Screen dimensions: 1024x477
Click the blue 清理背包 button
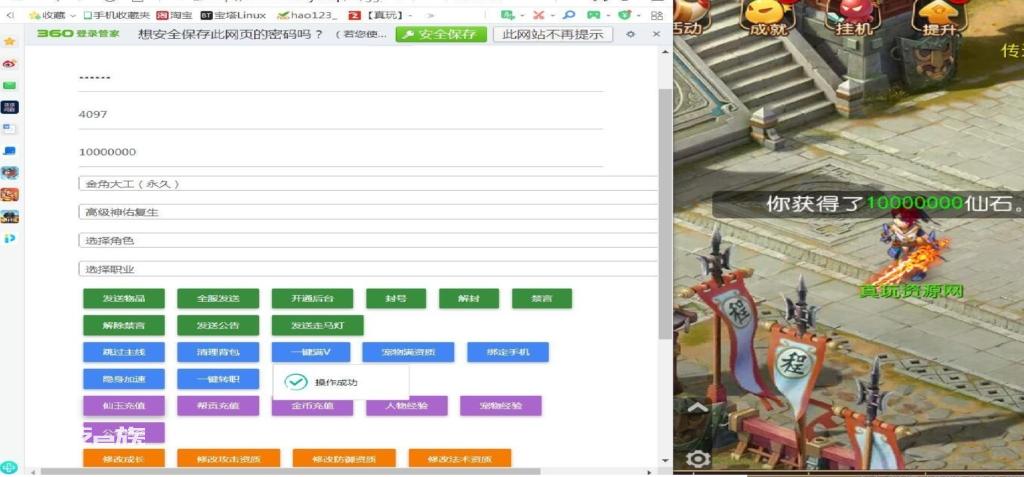click(x=218, y=352)
